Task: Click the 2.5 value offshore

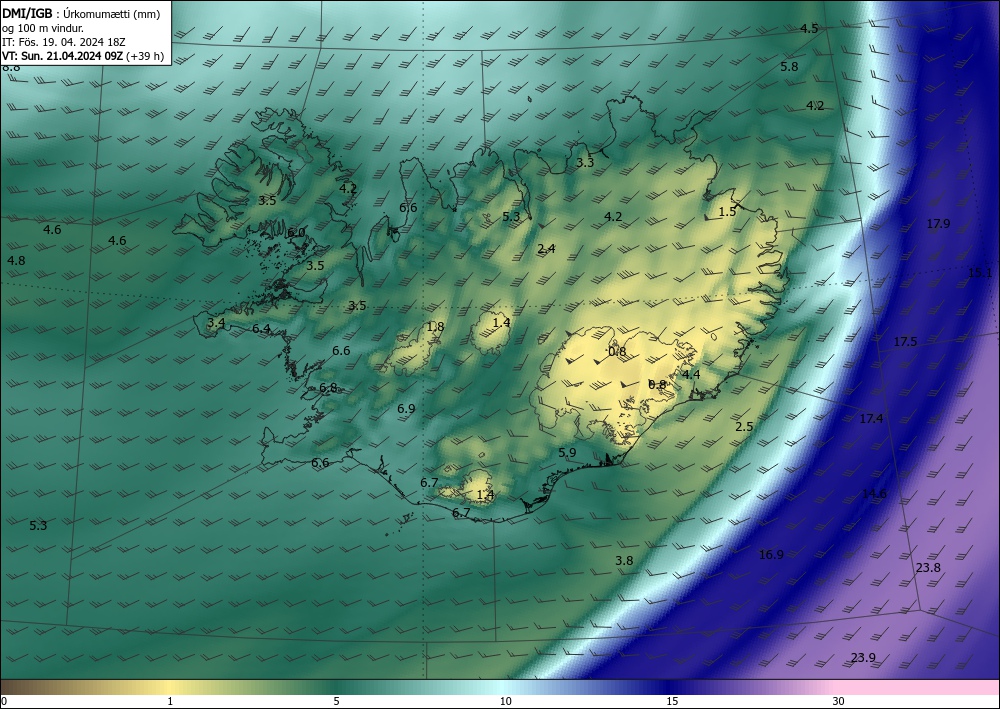Action: [x=745, y=427]
